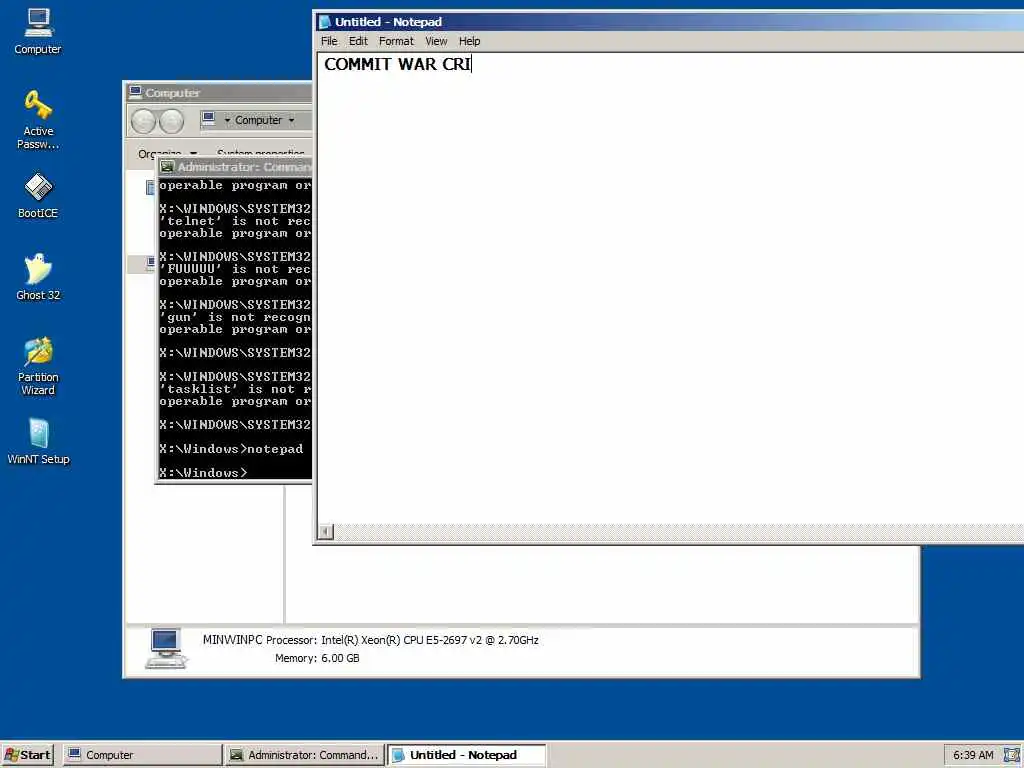The image size is (1024, 768).
Task: Open Notepad's Edit menu
Action: point(358,41)
